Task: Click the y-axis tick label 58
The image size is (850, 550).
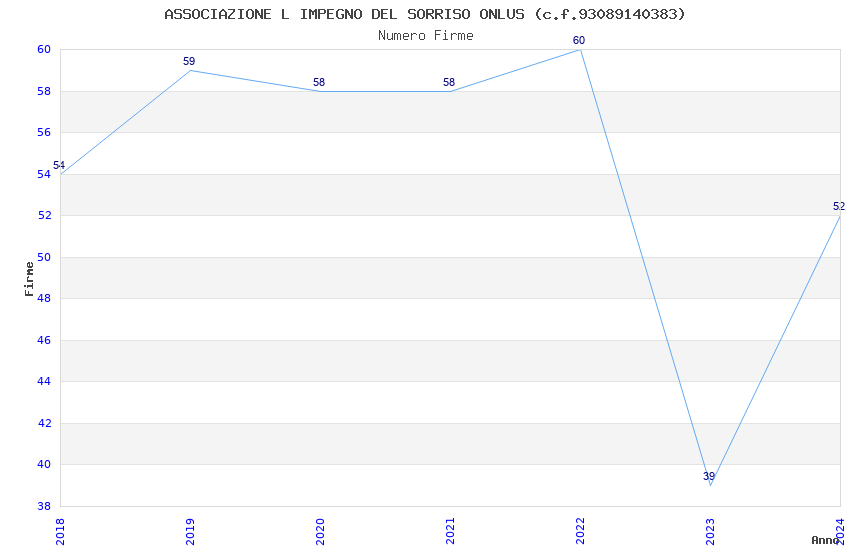Action: 44,91
